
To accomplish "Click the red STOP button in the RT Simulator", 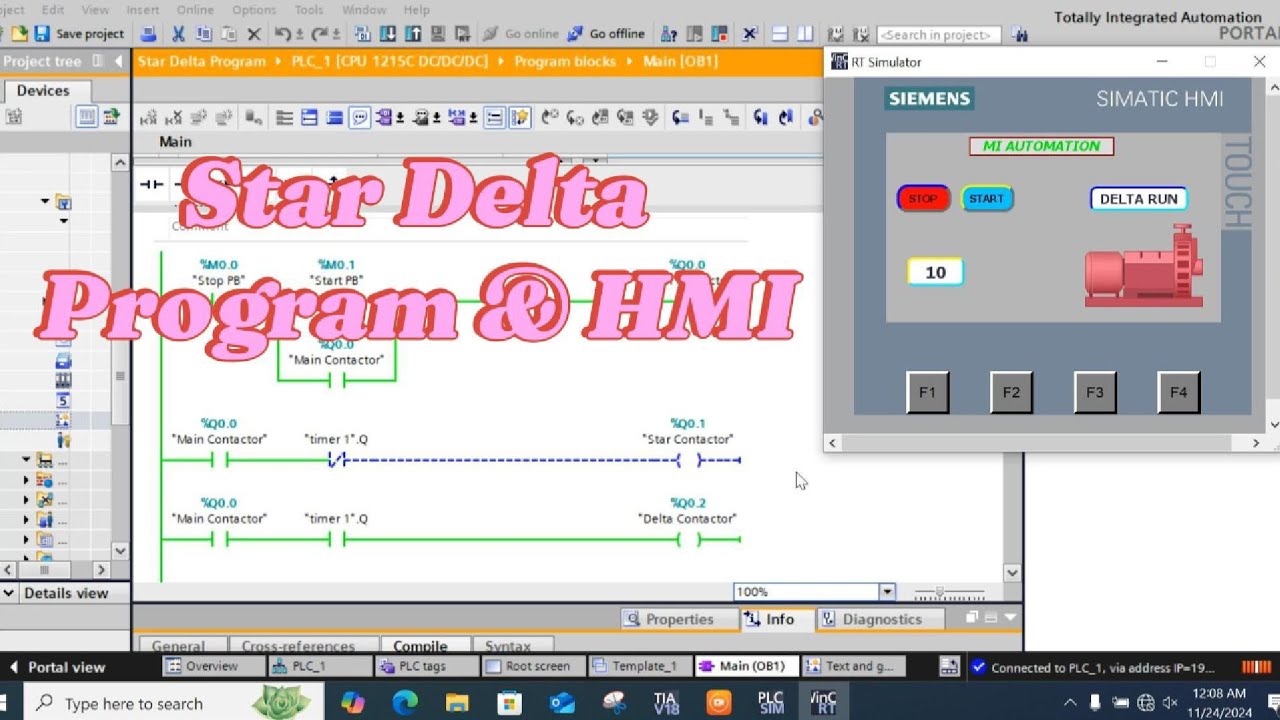I will (922, 198).
